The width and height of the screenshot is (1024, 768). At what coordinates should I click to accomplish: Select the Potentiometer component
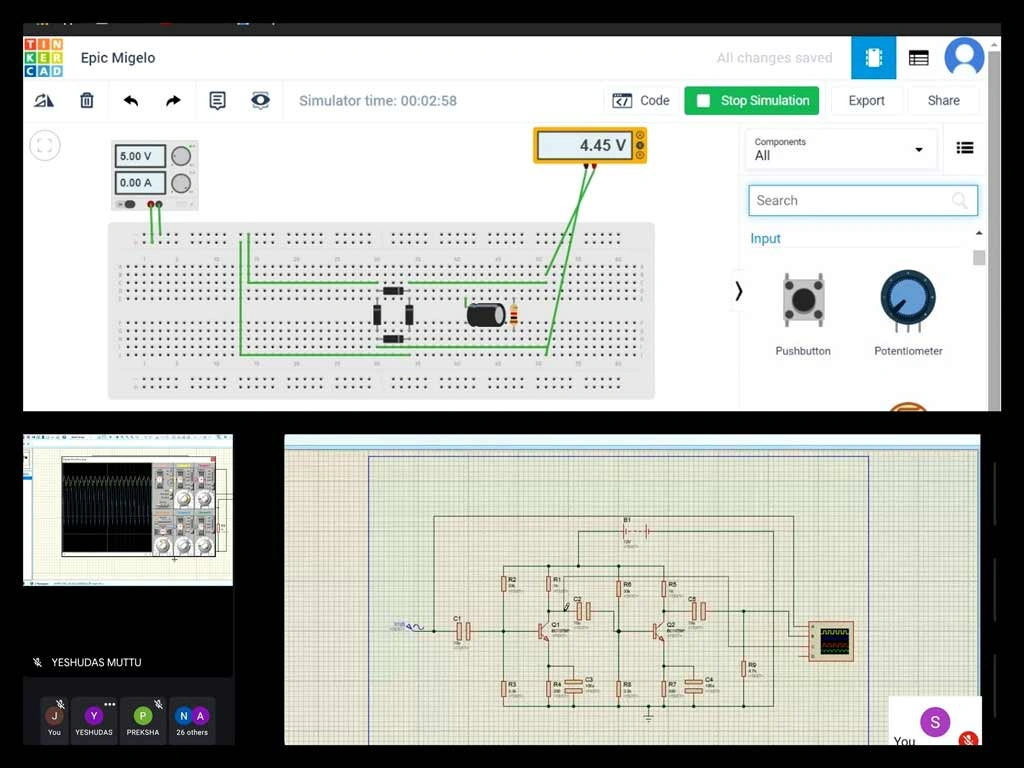pyautogui.click(x=908, y=314)
